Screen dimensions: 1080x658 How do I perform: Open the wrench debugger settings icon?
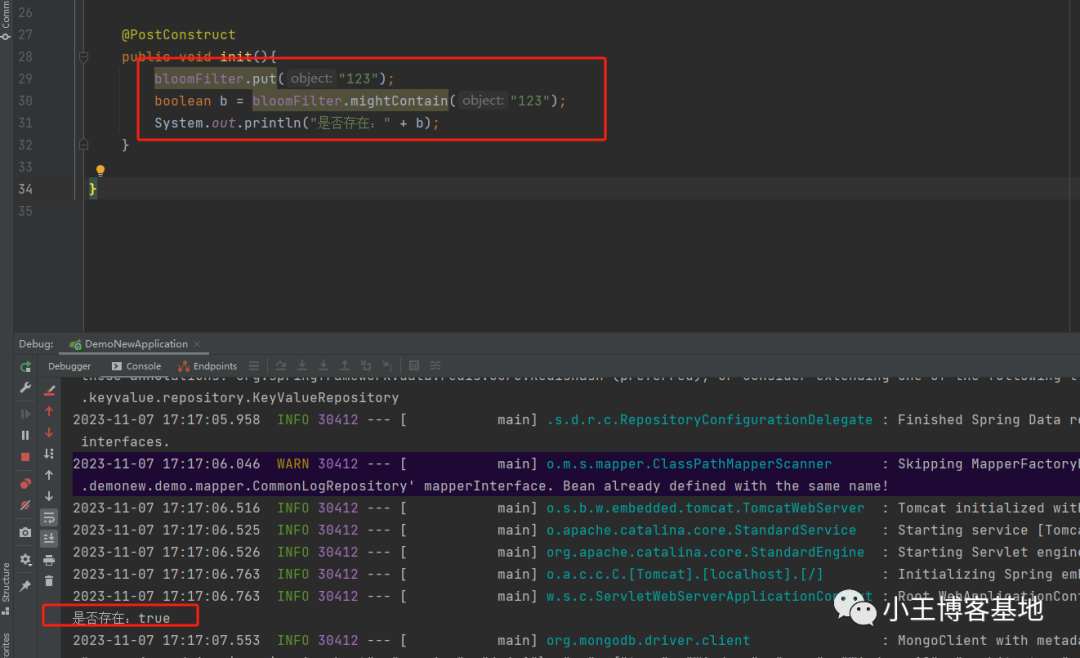(25, 388)
